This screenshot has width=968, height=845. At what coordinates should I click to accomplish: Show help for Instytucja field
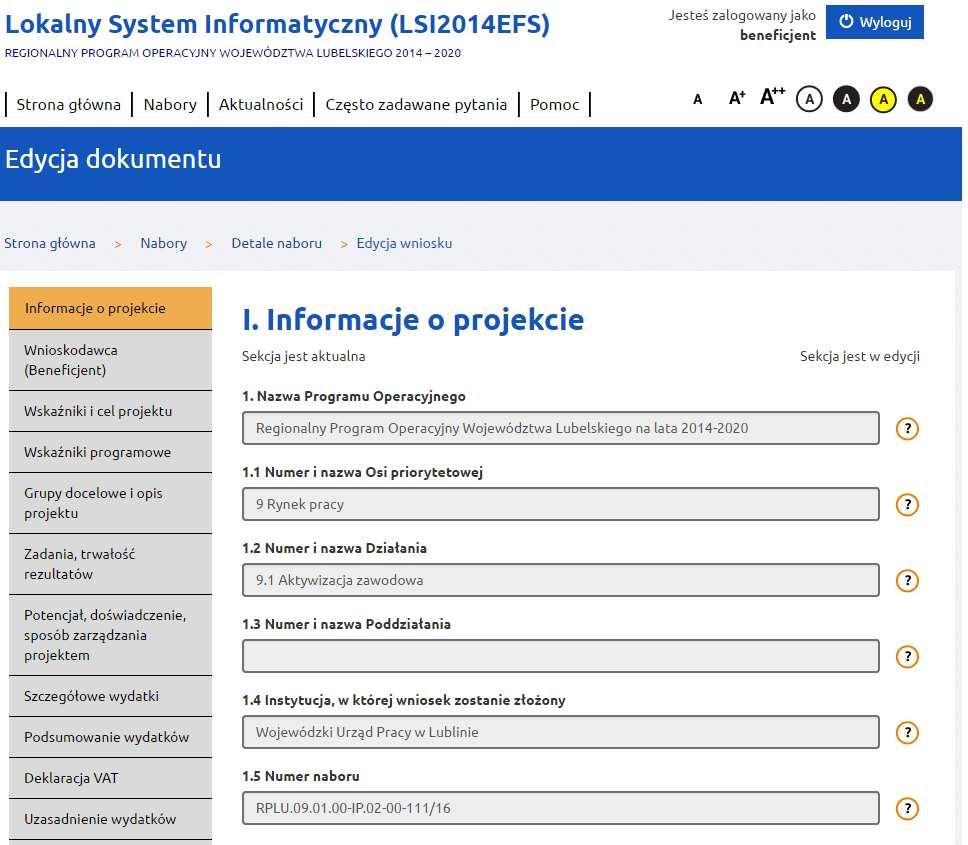coord(907,732)
